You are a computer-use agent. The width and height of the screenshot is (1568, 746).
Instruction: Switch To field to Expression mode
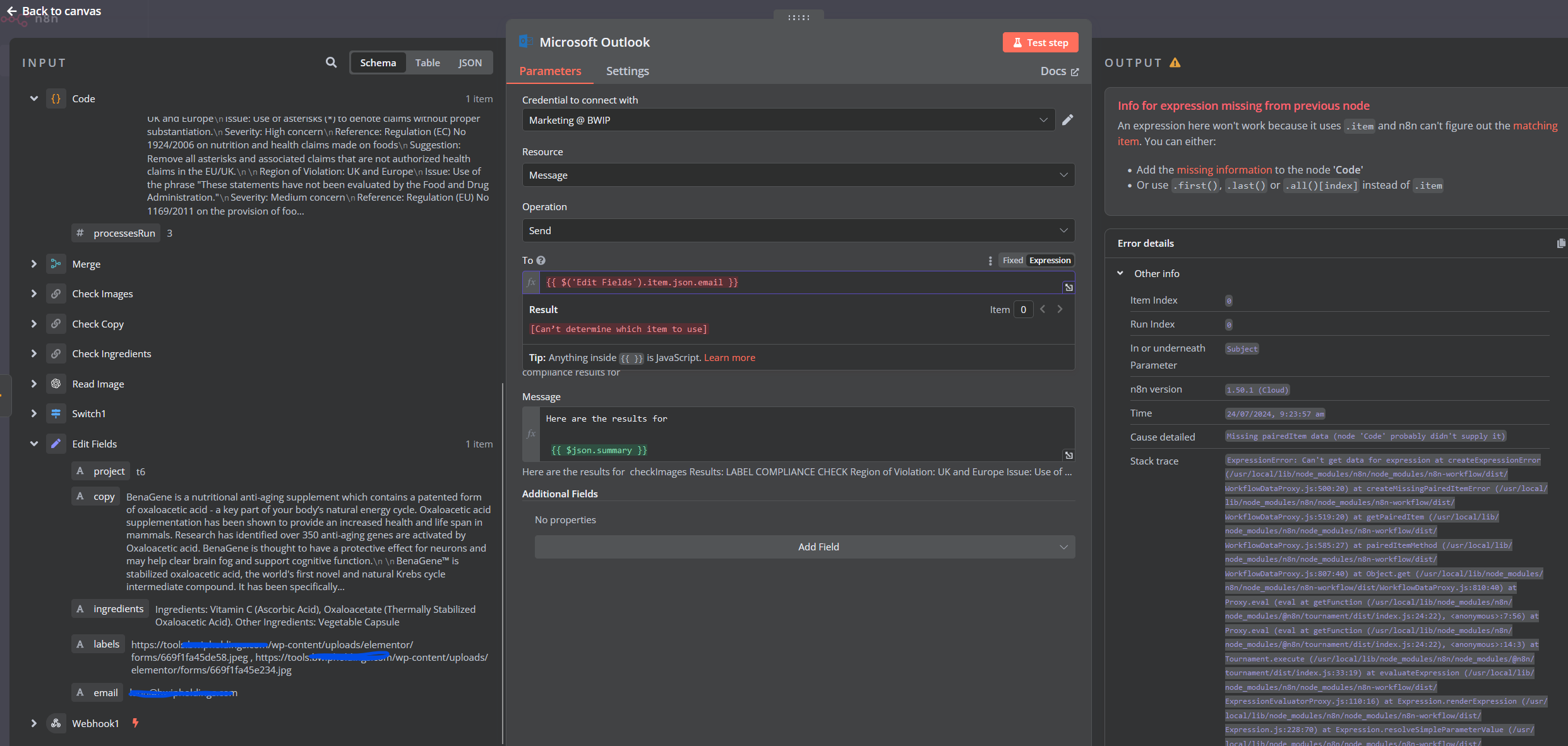pyautogui.click(x=1050, y=260)
